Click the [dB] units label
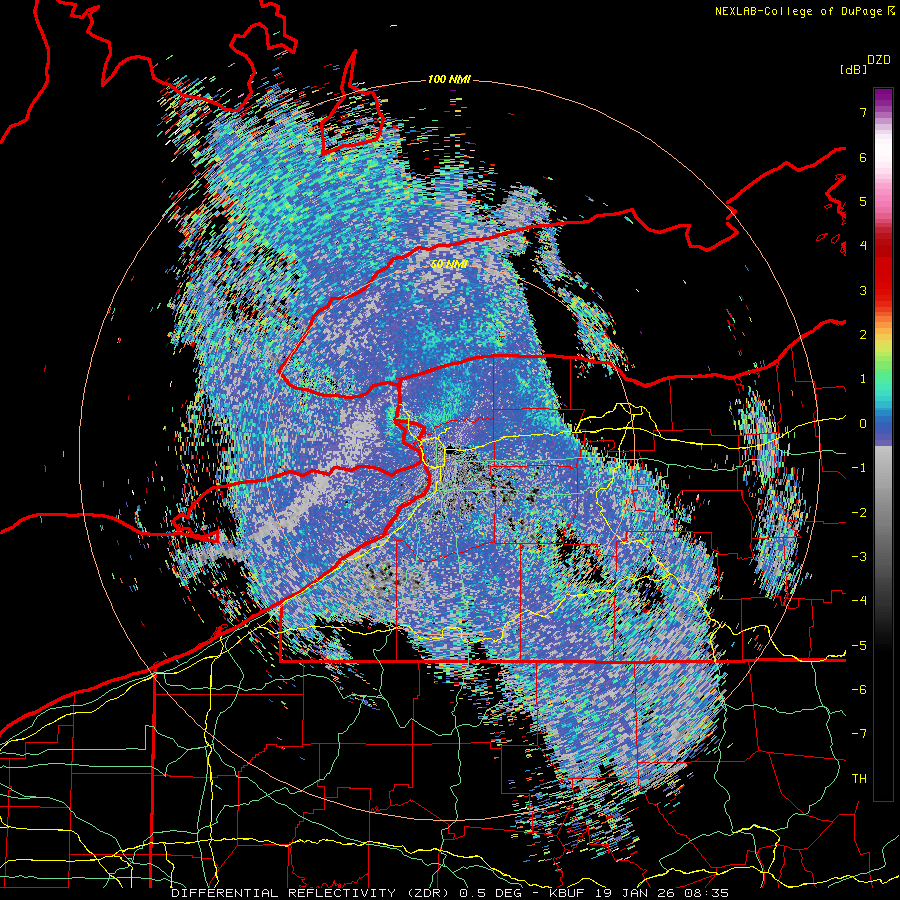The height and width of the screenshot is (900, 900). pos(854,70)
